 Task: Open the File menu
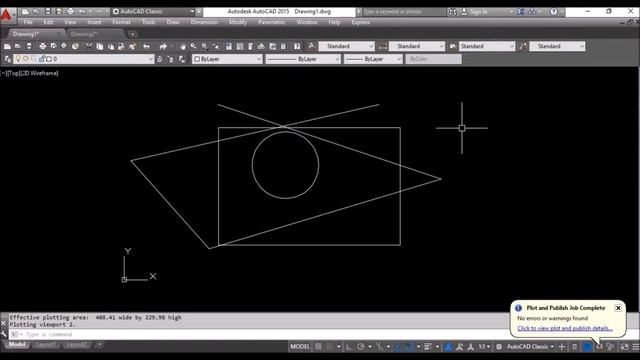(28, 22)
